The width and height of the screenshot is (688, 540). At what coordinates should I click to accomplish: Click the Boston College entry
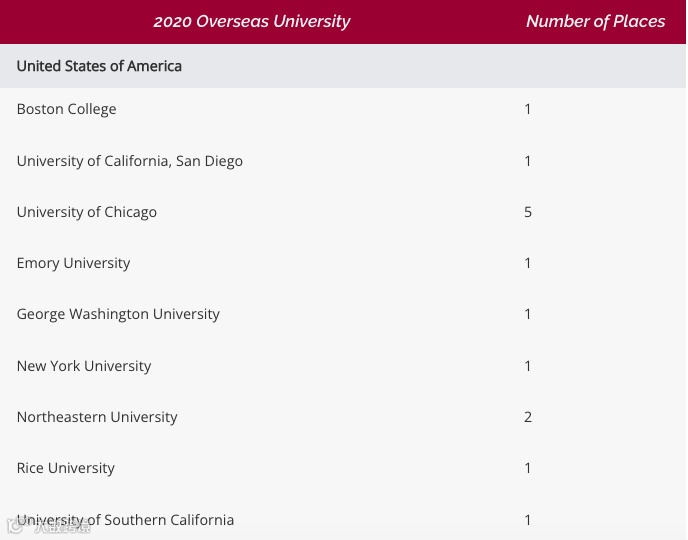[x=66, y=109]
